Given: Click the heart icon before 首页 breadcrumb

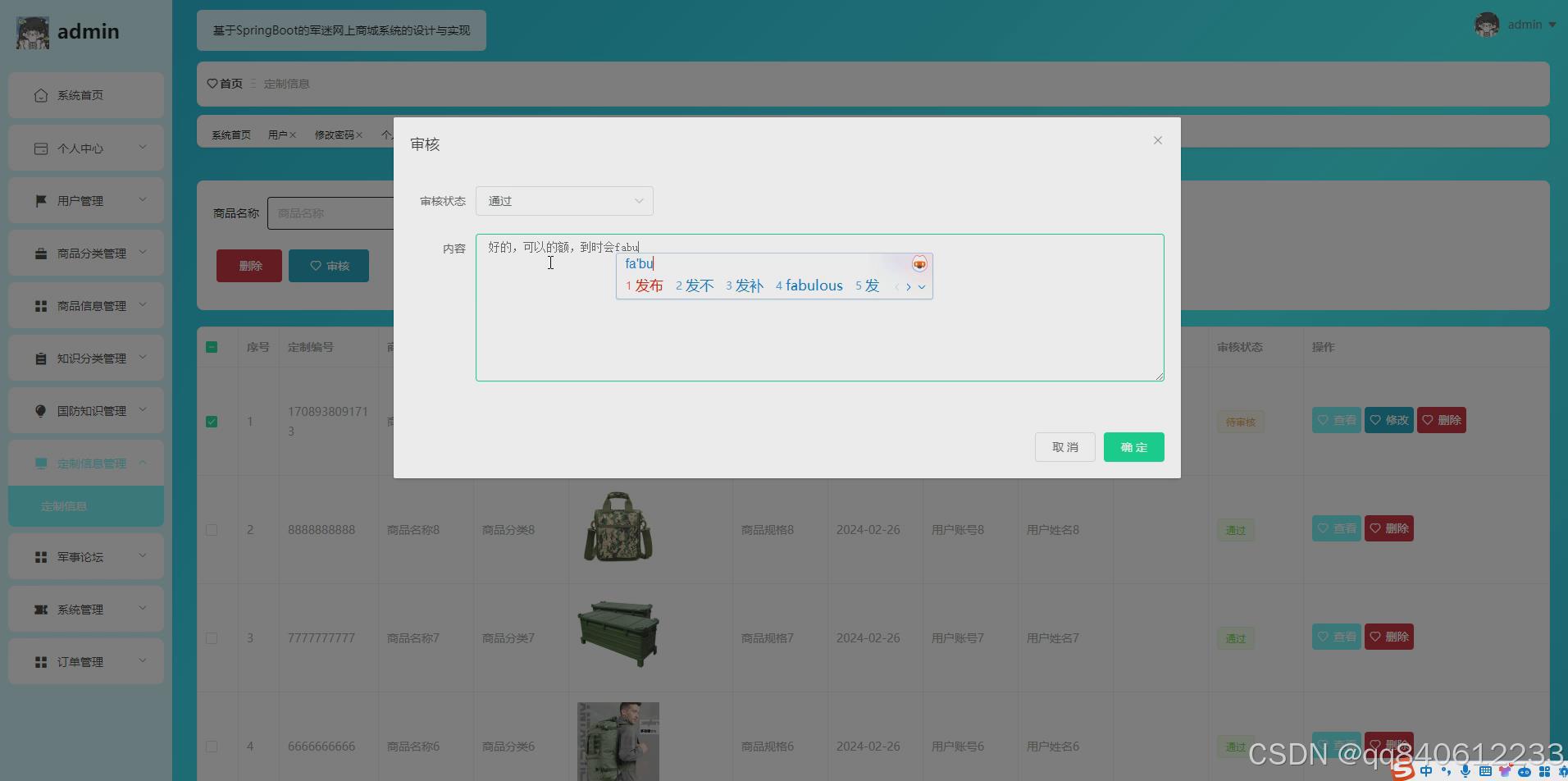Looking at the screenshot, I should coord(212,84).
